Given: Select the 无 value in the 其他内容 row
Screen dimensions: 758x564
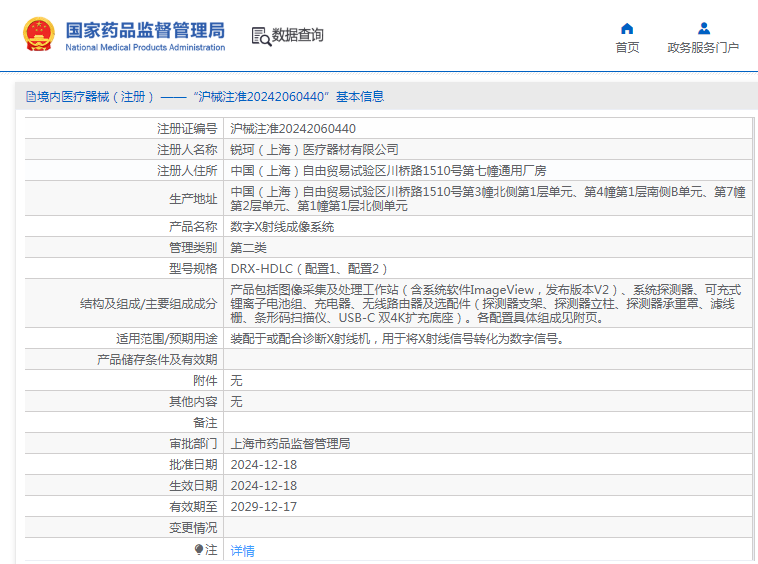Looking at the screenshot, I should click(236, 402).
